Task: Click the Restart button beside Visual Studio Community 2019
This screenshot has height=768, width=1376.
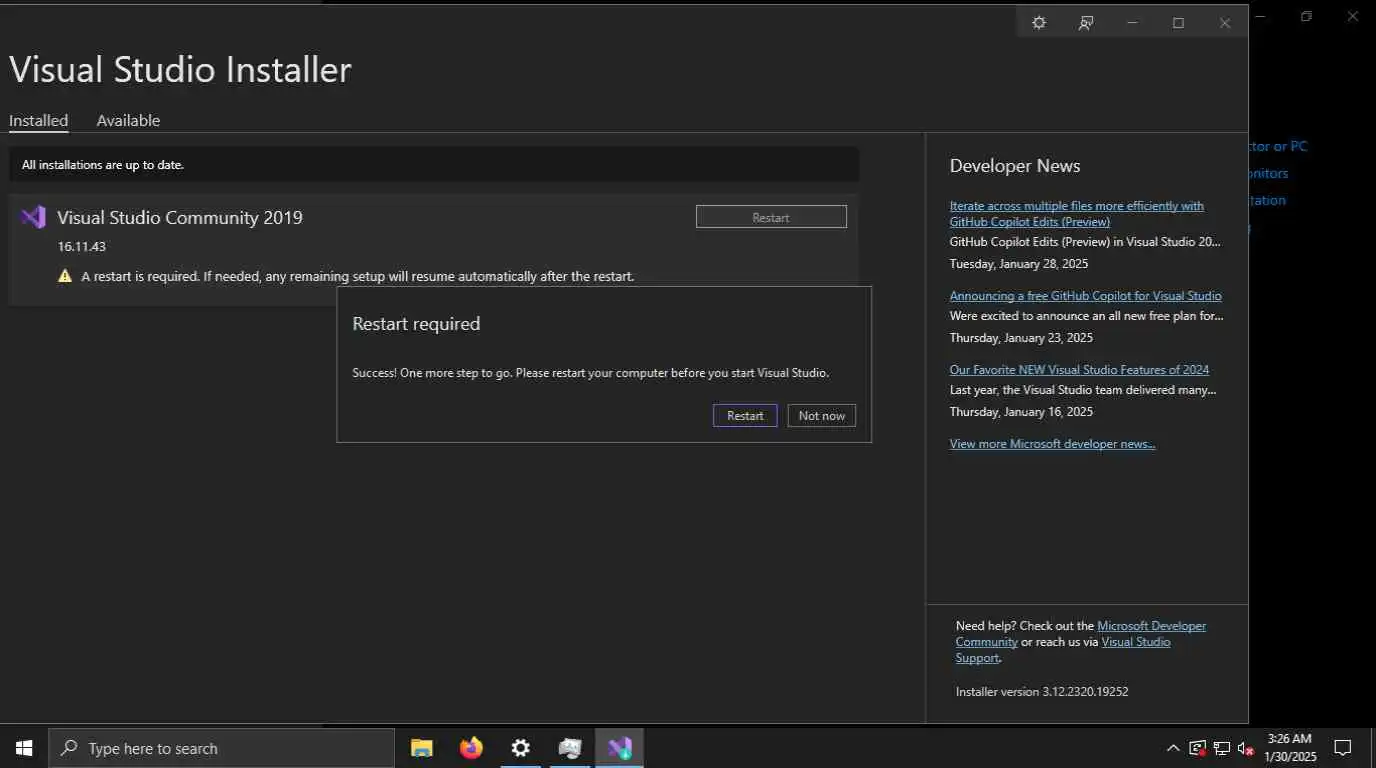Action: click(x=771, y=217)
